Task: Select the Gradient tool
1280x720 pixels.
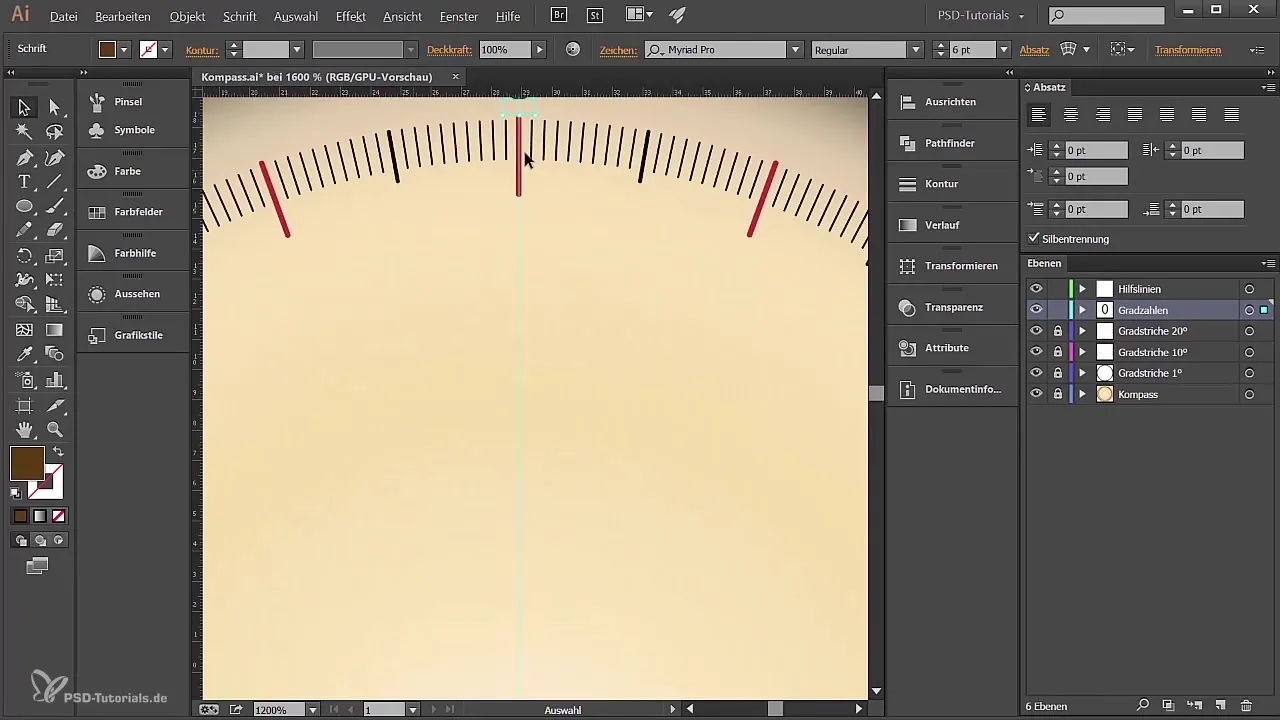Action: (x=54, y=330)
